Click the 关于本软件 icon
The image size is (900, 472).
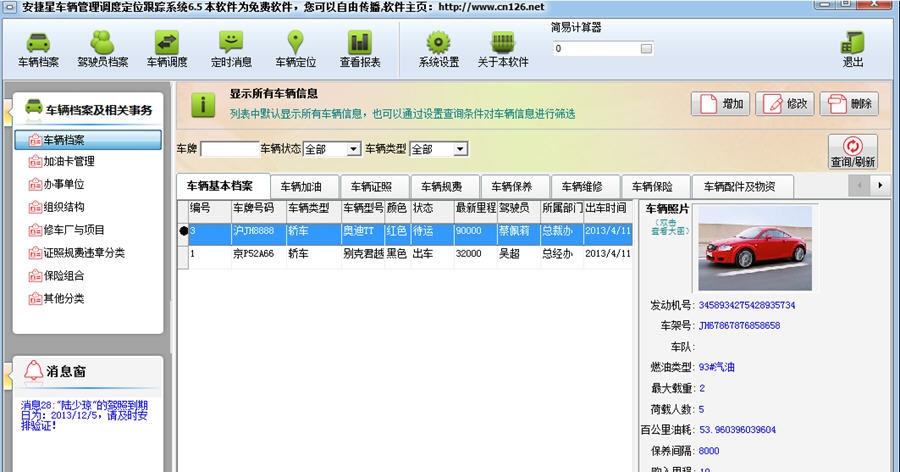(502, 50)
